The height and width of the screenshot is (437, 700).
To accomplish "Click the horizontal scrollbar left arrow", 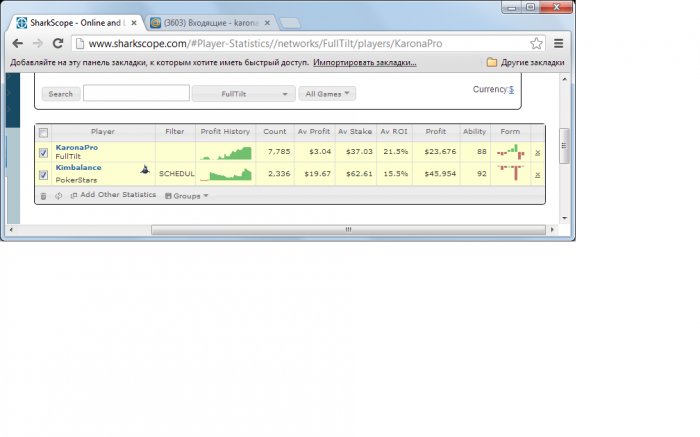I will coord(11,229).
